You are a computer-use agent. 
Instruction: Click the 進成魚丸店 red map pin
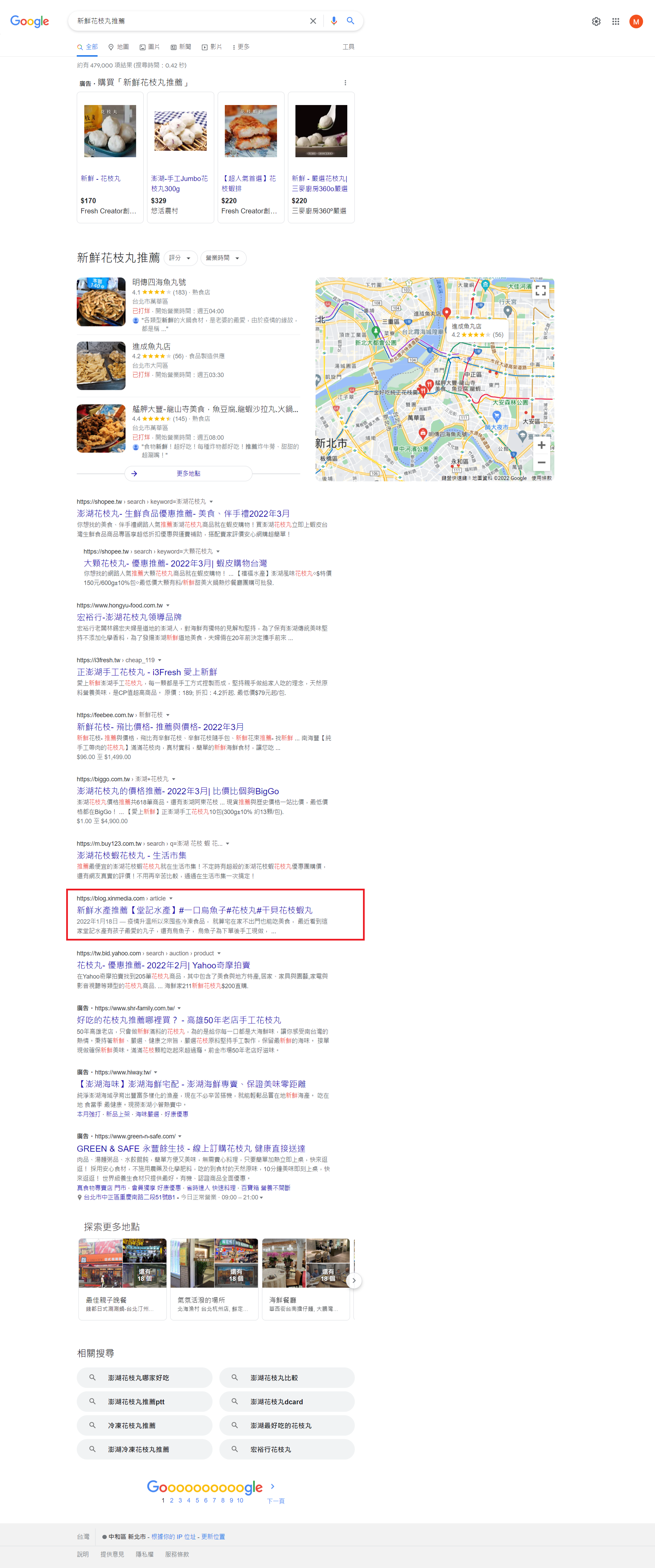pos(446,313)
